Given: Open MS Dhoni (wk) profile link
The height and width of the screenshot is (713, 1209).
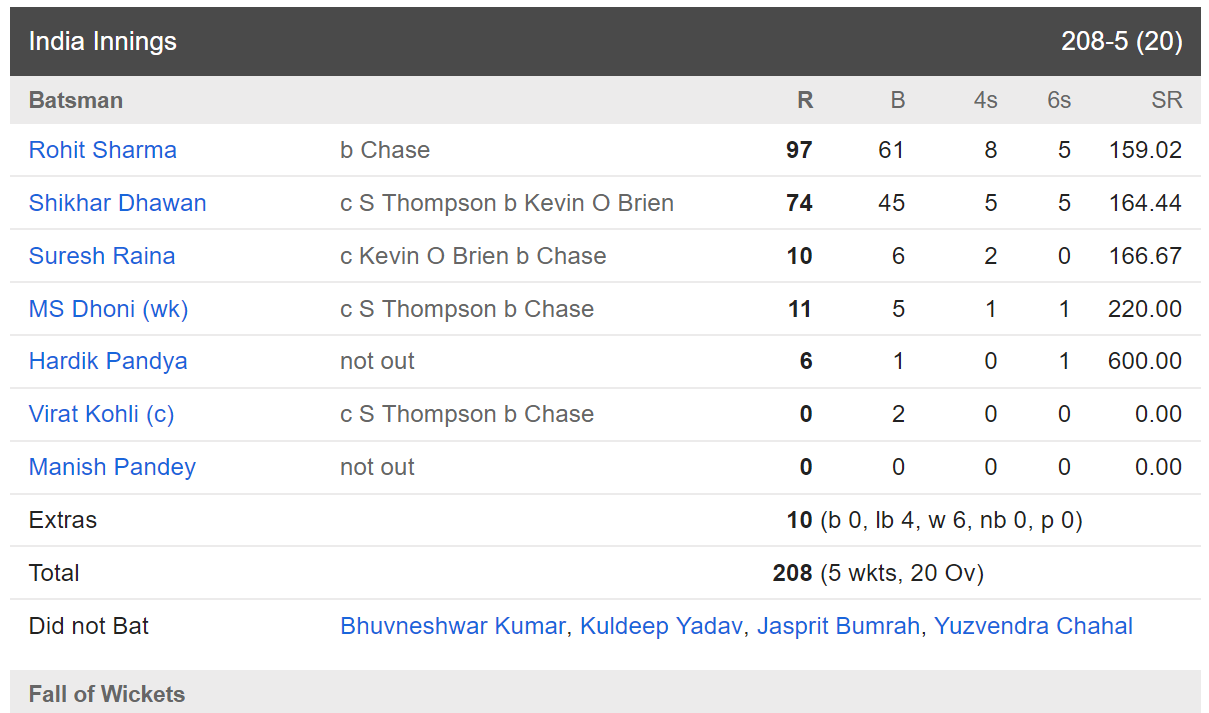Looking at the screenshot, I should [x=108, y=309].
